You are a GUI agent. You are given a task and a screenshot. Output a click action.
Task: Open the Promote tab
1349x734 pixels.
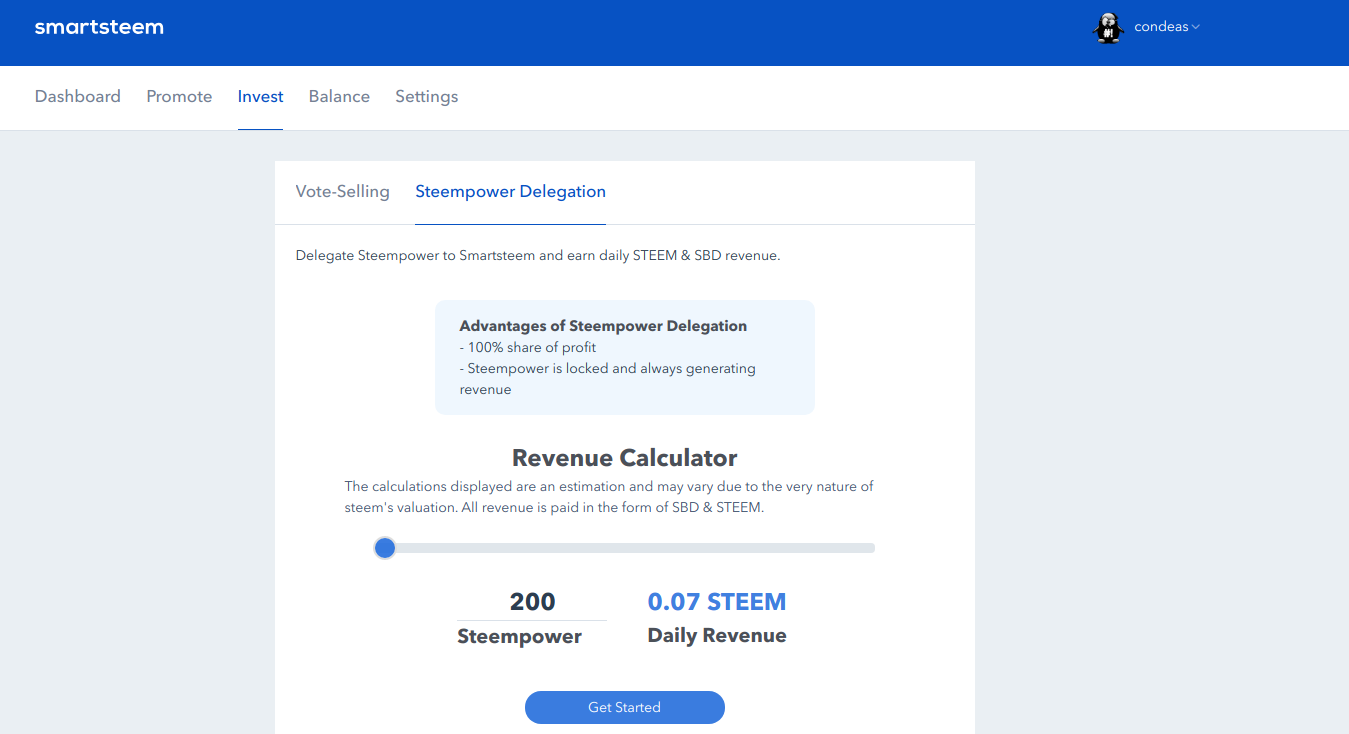point(179,97)
